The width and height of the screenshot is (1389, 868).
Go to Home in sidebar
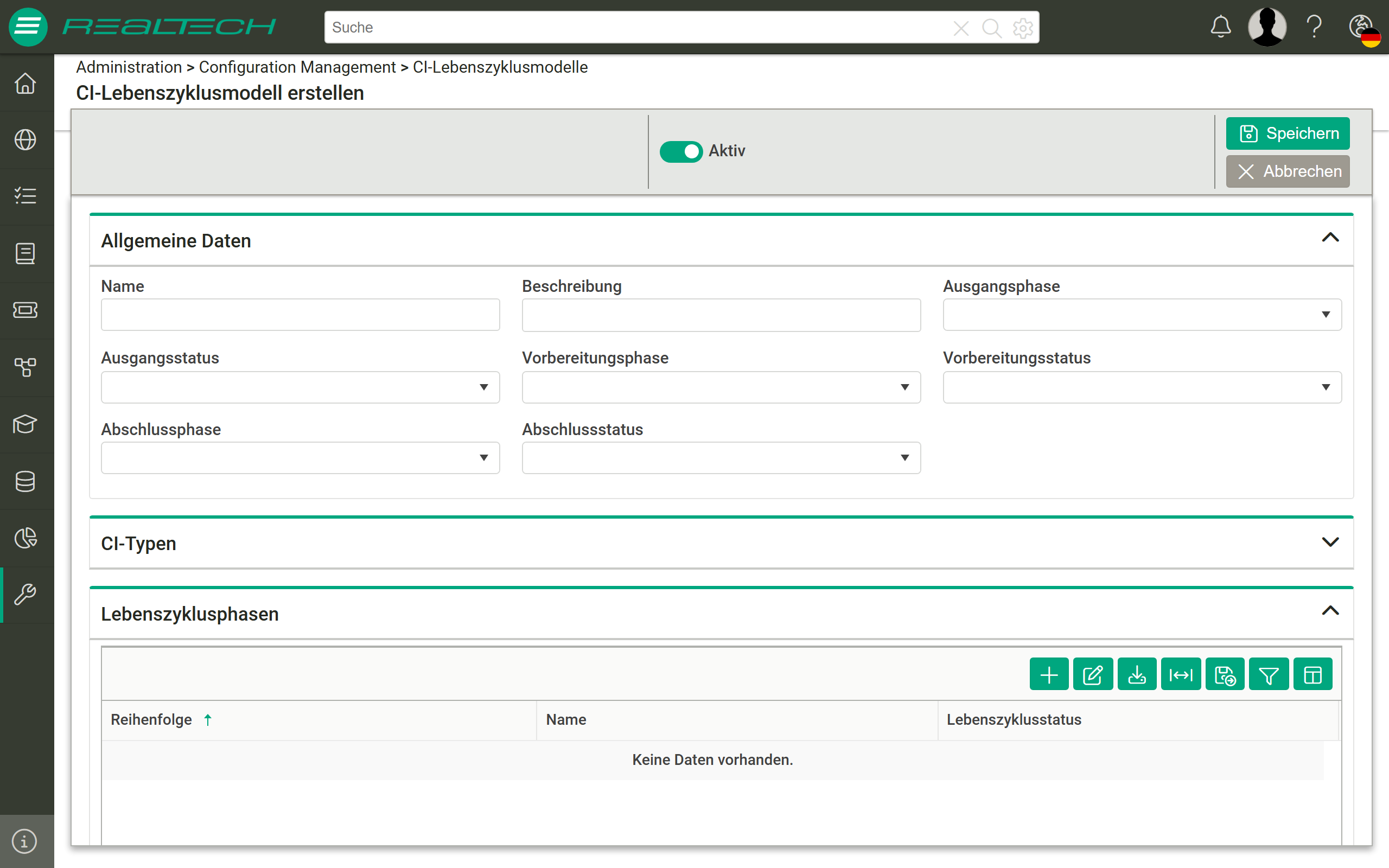pos(26,84)
